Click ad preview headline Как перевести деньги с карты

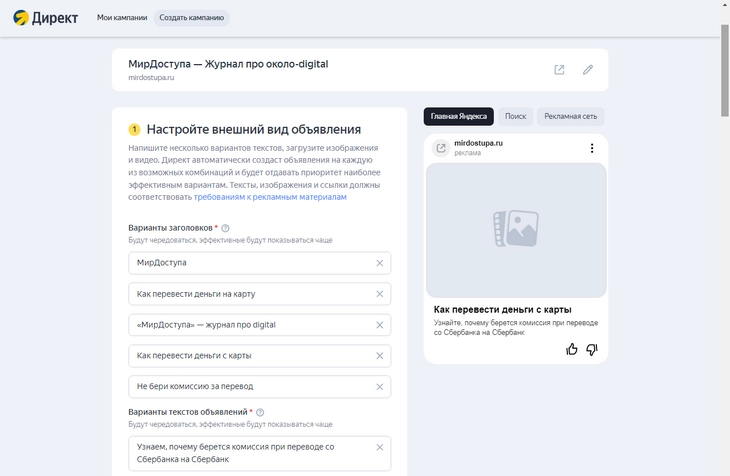[502, 310]
